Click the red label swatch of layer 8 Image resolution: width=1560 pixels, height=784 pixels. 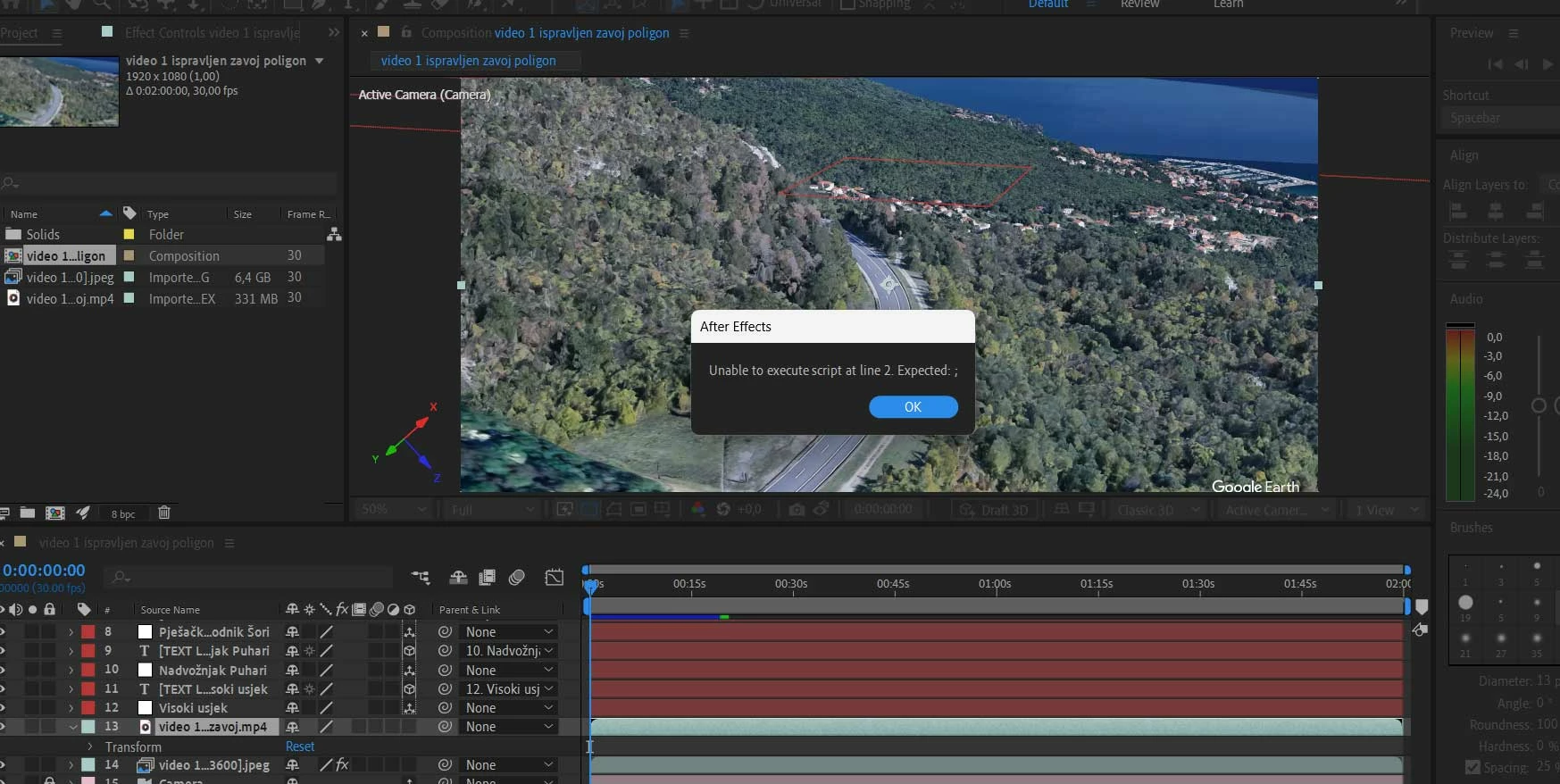(88, 631)
